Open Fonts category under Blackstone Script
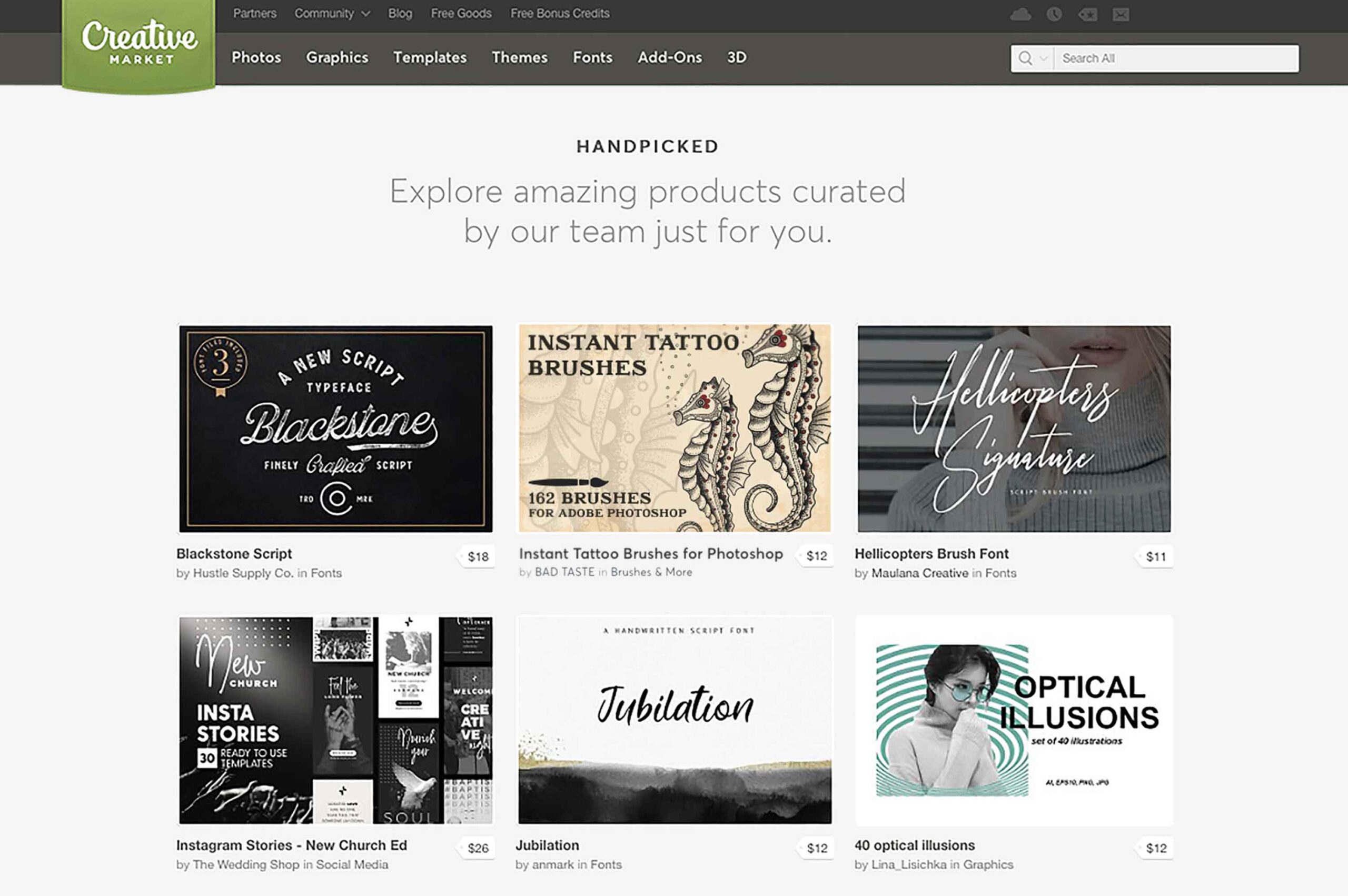The height and width of the screenshot is (896, 1348). click(326, 573)
